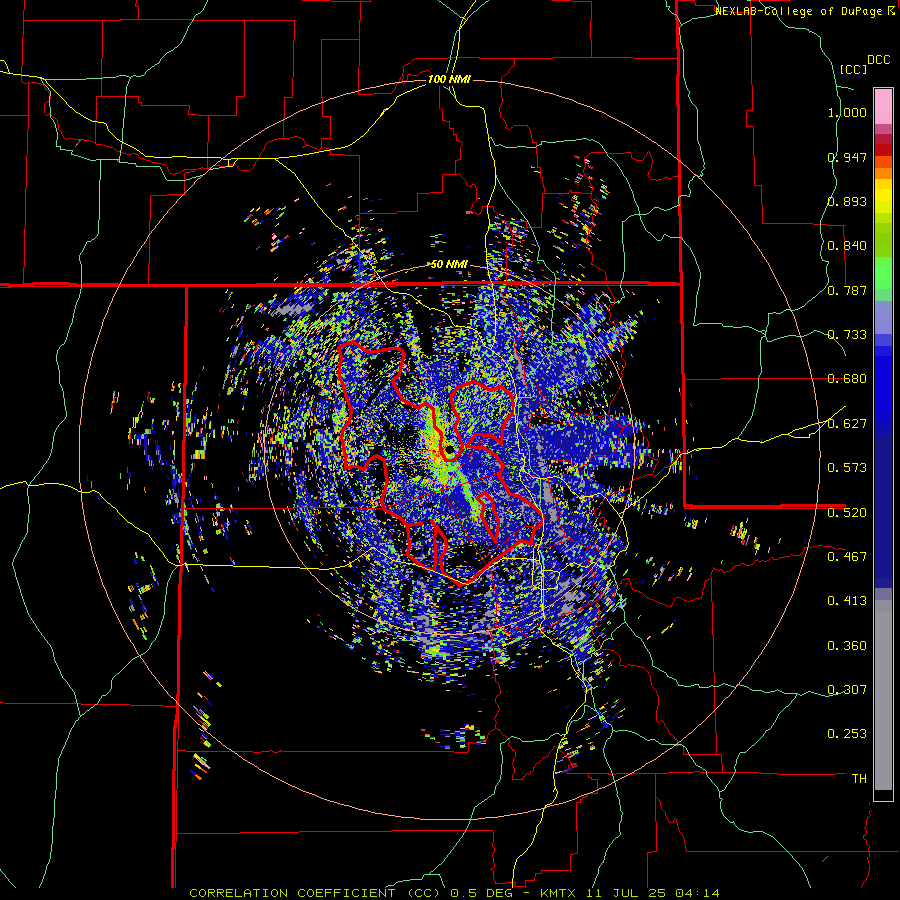The image size is (900, 900).
Task: Click the 0.893 color scale label
Action: point(847,201)
